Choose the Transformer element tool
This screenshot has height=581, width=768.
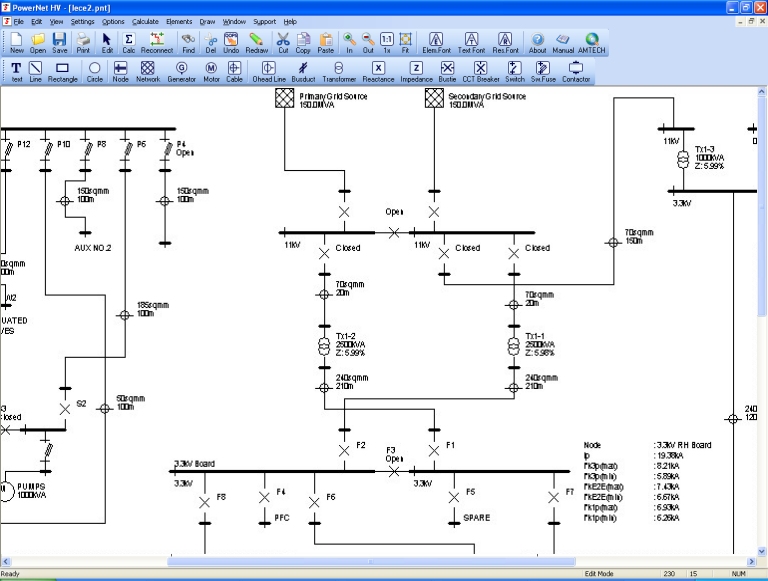[339, 72]
